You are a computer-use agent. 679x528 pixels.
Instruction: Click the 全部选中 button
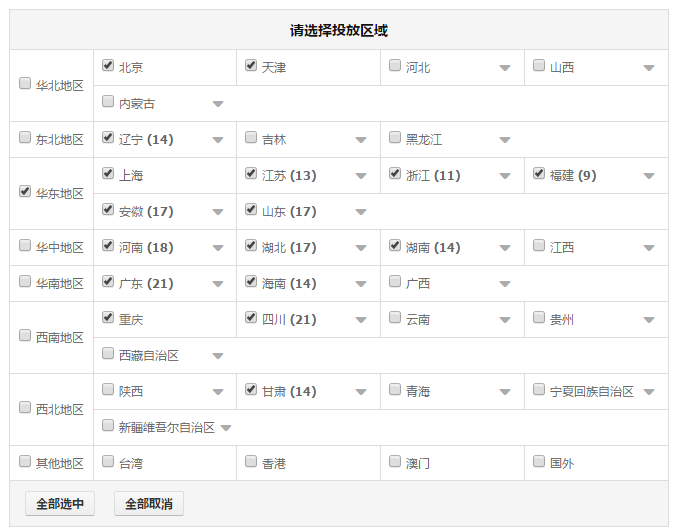pyautogui.click(x=60, y=504)
